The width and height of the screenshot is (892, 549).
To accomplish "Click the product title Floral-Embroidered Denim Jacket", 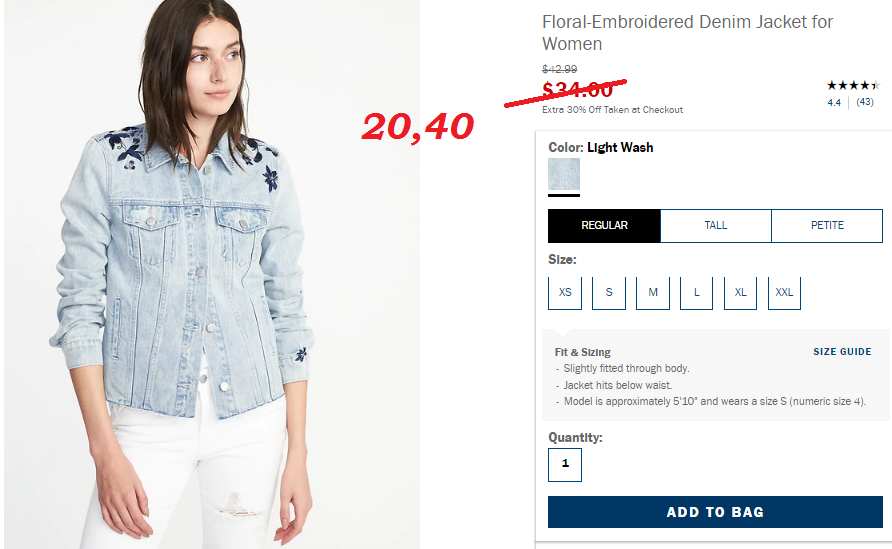I will coord(687,32).
